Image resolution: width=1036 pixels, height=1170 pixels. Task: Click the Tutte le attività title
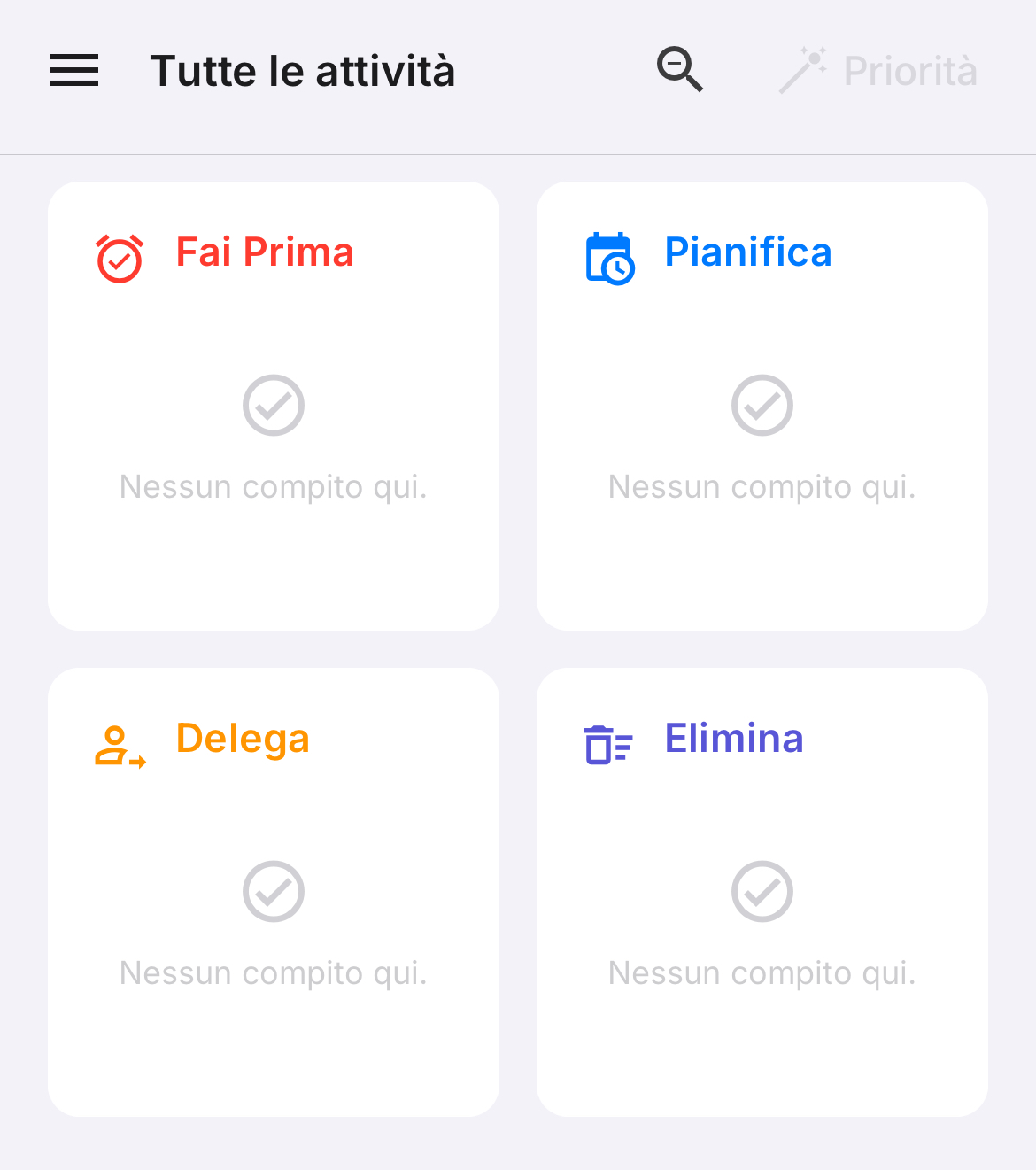click(x=303, y=71)
